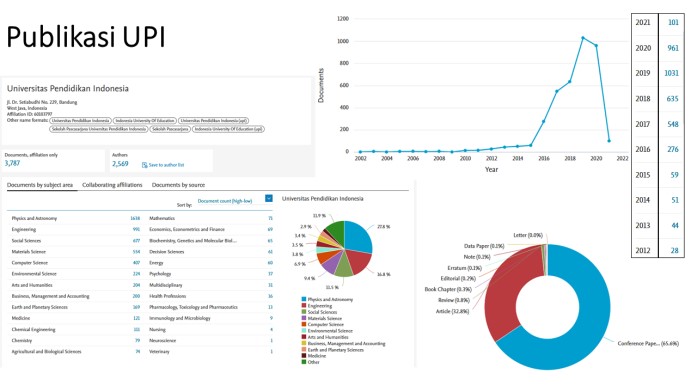The image size is (697, 392).
Task: Click Indonesia University Of Education tag
Action: click(x=144, y=120)
